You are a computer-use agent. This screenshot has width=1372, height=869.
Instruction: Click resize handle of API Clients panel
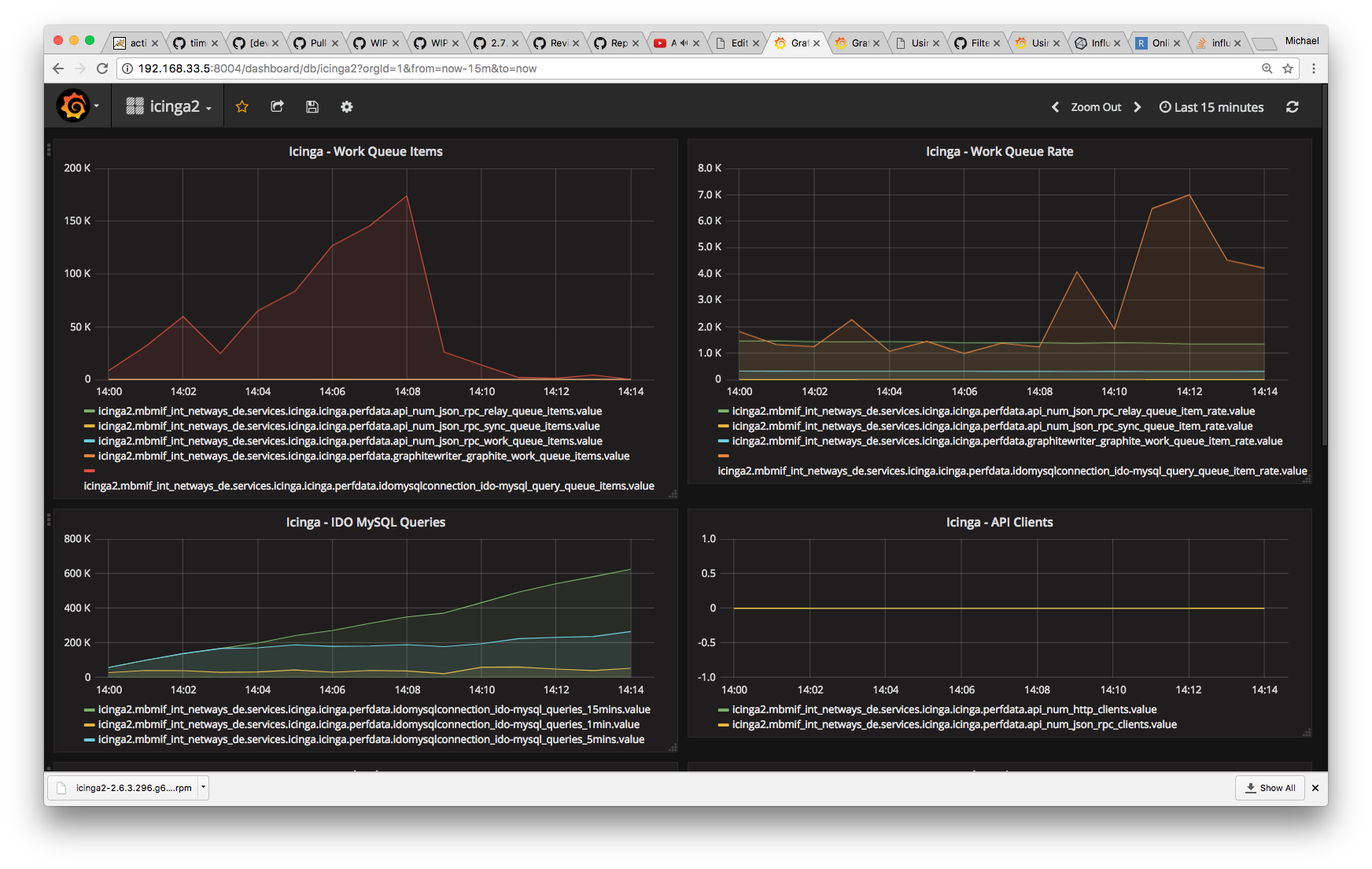click(x=1307, y=733)
